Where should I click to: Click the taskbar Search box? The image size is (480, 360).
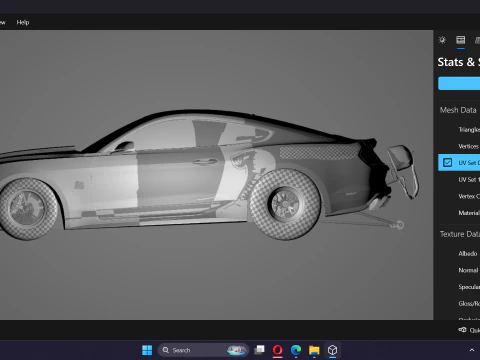203,350
